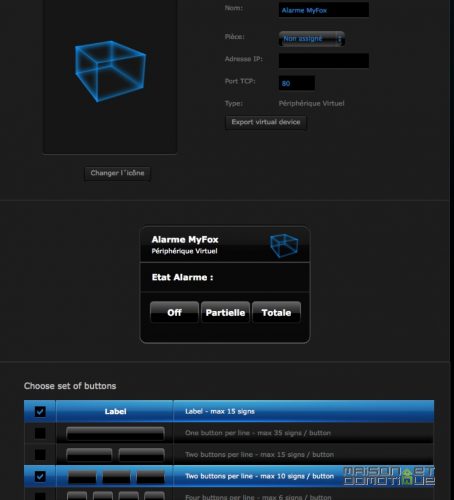Check the max 15 signs two-button row checkbox
The image size is (454, 500).
[40, 454]
